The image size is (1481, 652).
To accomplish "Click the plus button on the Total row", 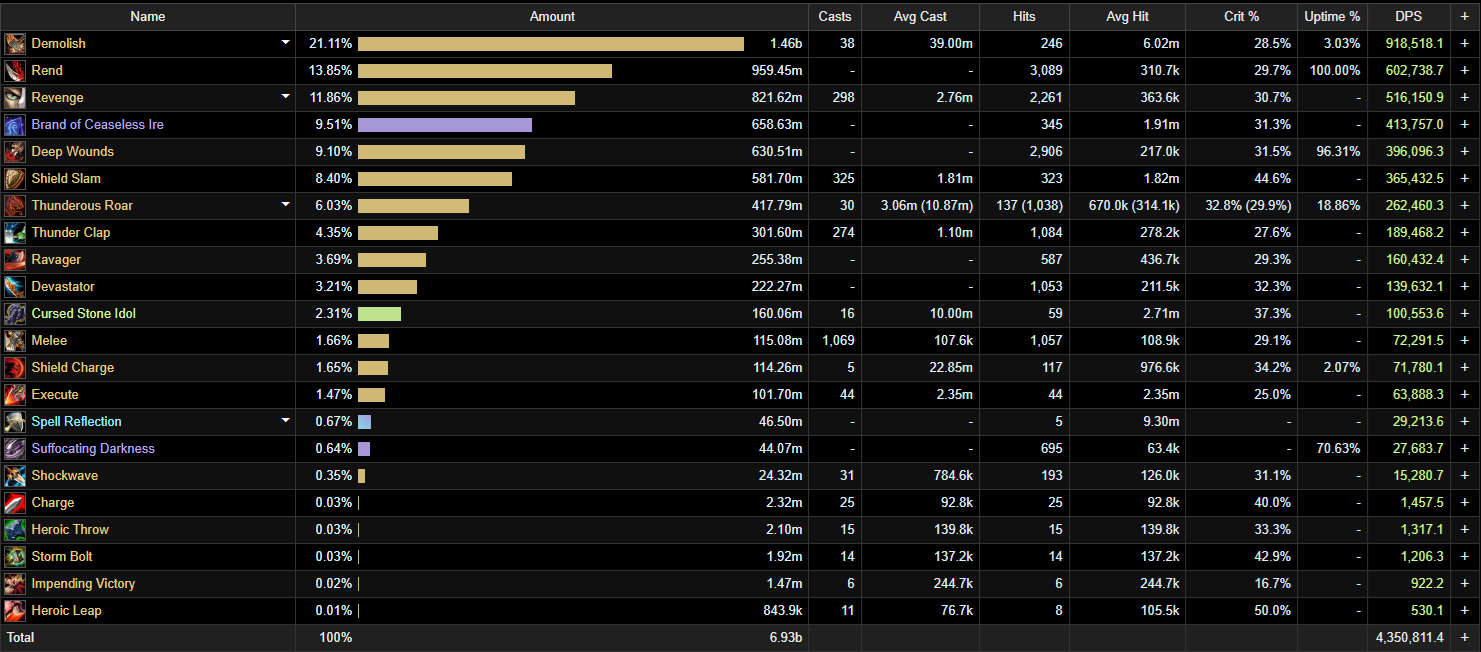I will click(1465, 638).
